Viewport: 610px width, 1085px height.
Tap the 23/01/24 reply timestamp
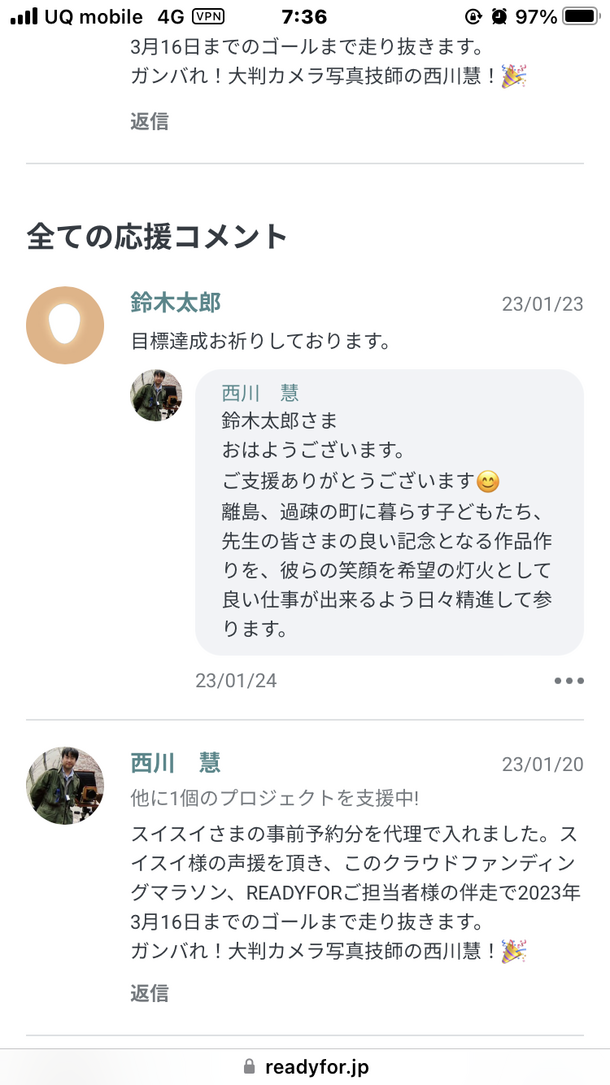click(x=236, y=681)
